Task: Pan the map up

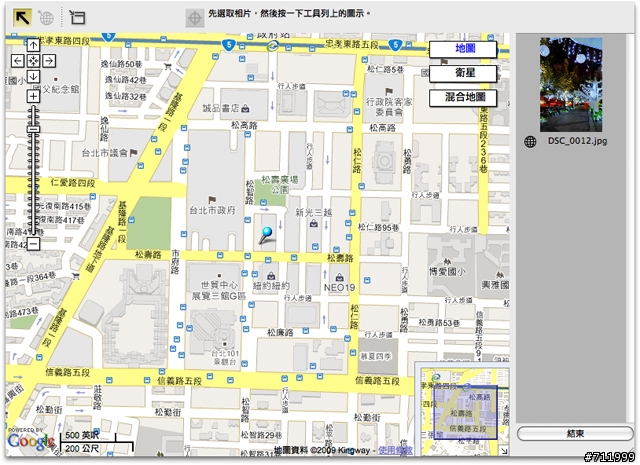Action: [33, 45]
